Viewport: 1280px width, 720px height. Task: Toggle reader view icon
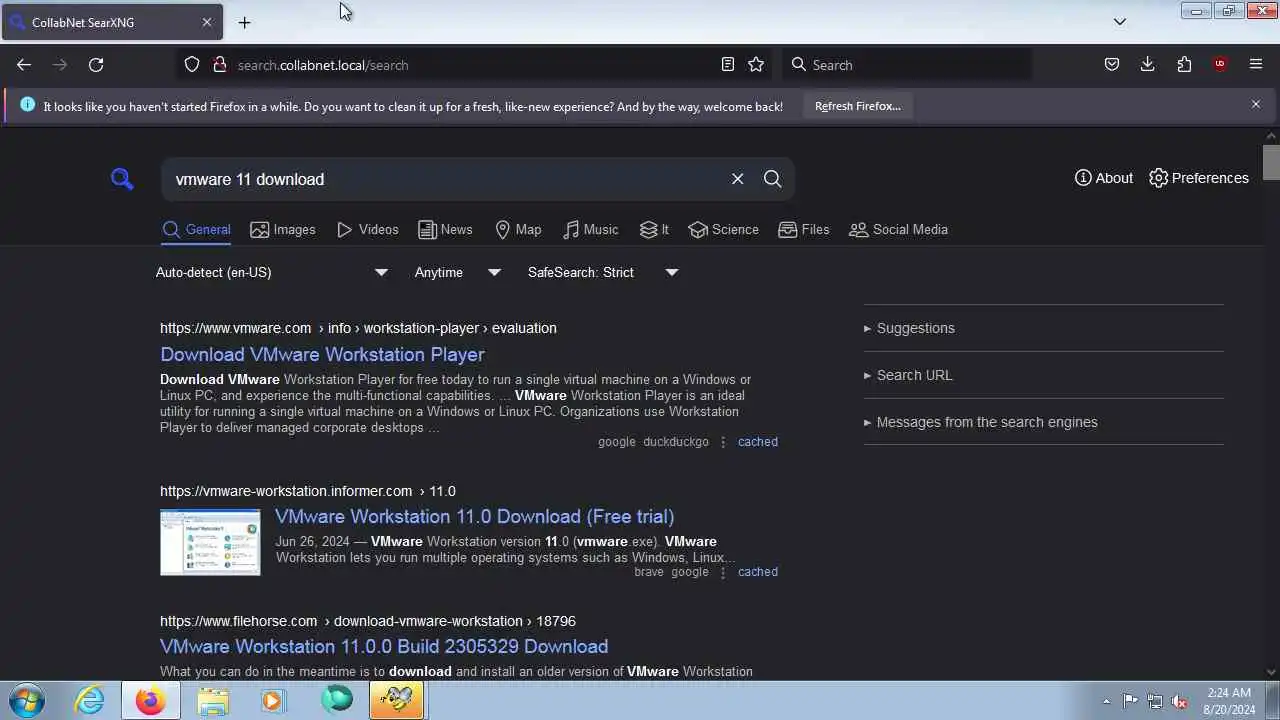(728, 65)
